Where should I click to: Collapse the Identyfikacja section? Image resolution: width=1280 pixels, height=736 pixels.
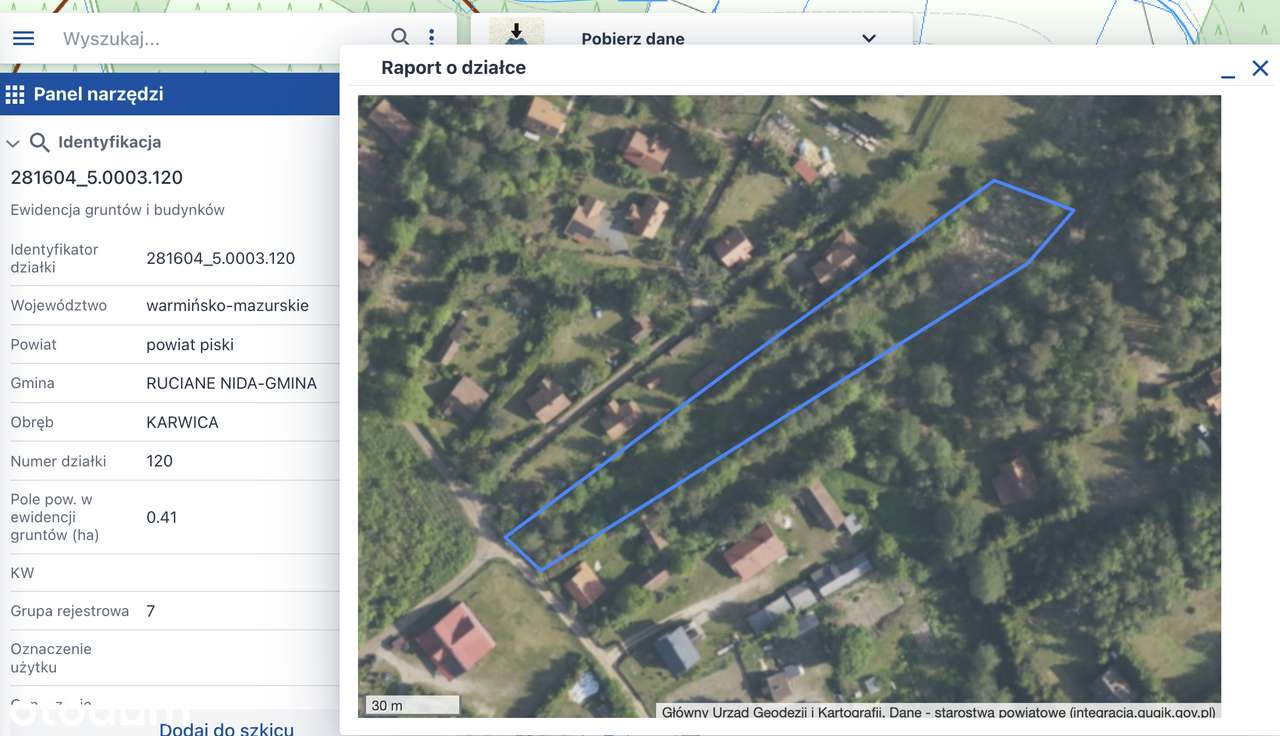click(13, 143)
